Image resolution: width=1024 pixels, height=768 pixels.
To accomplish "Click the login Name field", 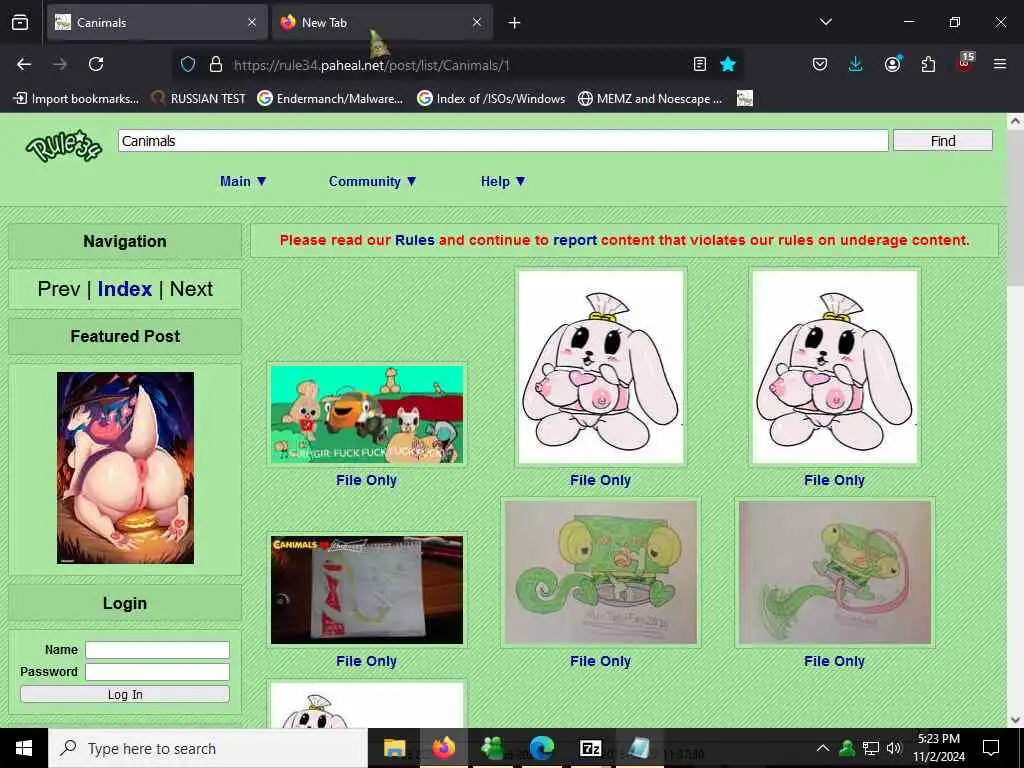I will click(x=157, y=650).
